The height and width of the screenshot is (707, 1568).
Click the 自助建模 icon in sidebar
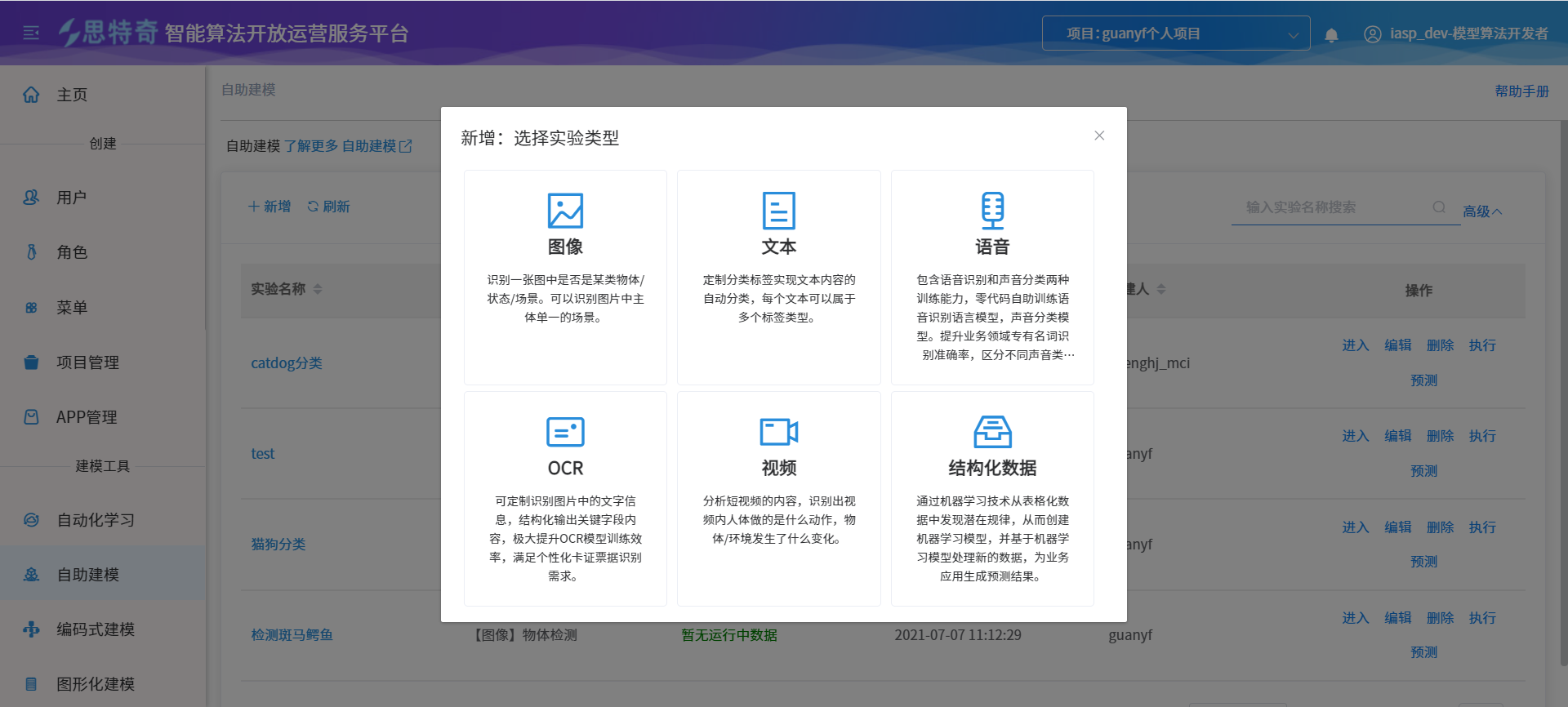click(31, 575)
